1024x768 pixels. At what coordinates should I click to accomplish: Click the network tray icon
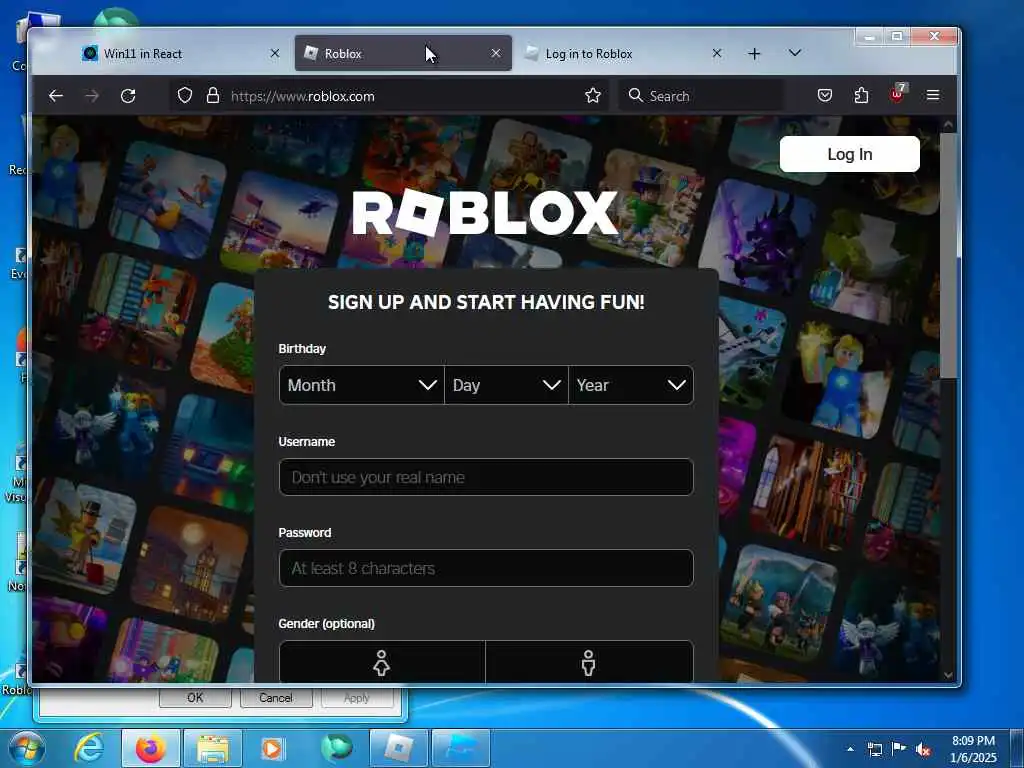[874, 749]
